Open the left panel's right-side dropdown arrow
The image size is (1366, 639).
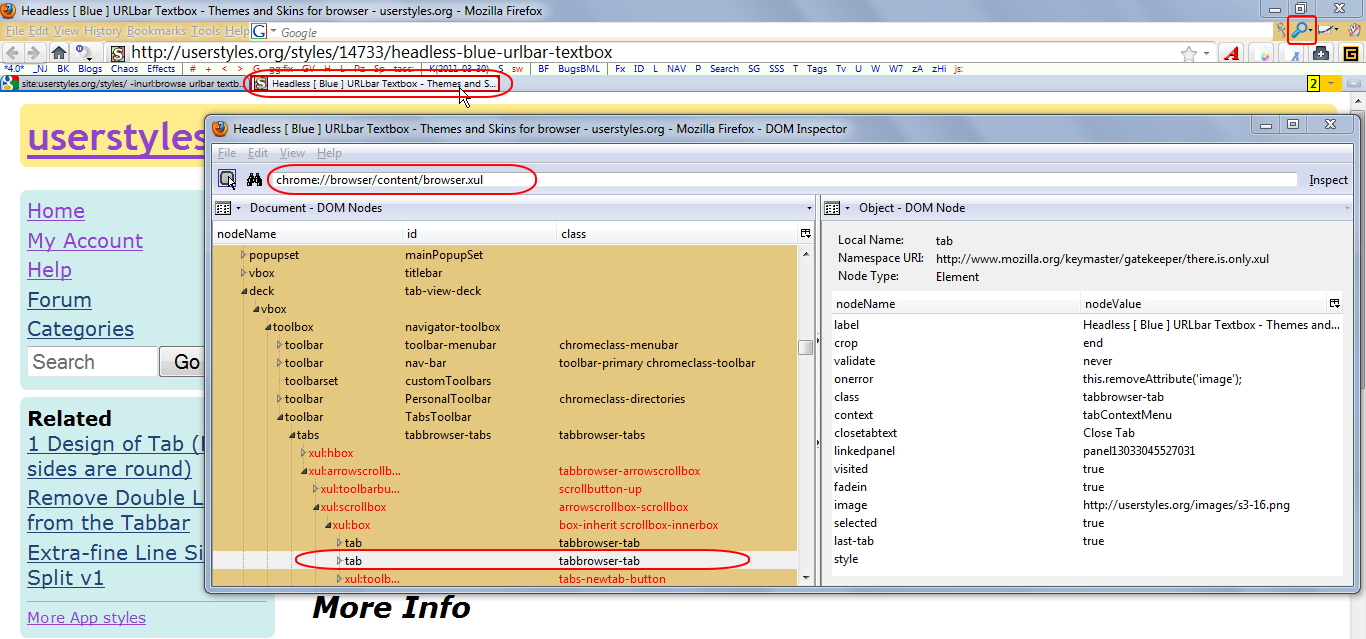click(x=808, y=208)
